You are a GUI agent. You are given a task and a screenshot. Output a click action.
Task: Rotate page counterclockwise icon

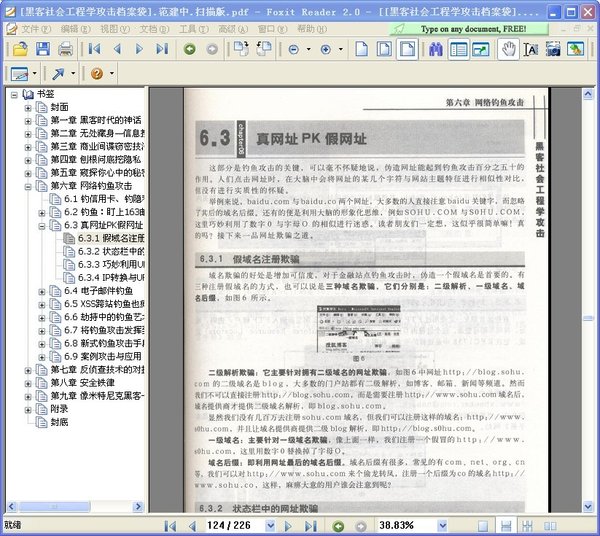click(264, 49)
